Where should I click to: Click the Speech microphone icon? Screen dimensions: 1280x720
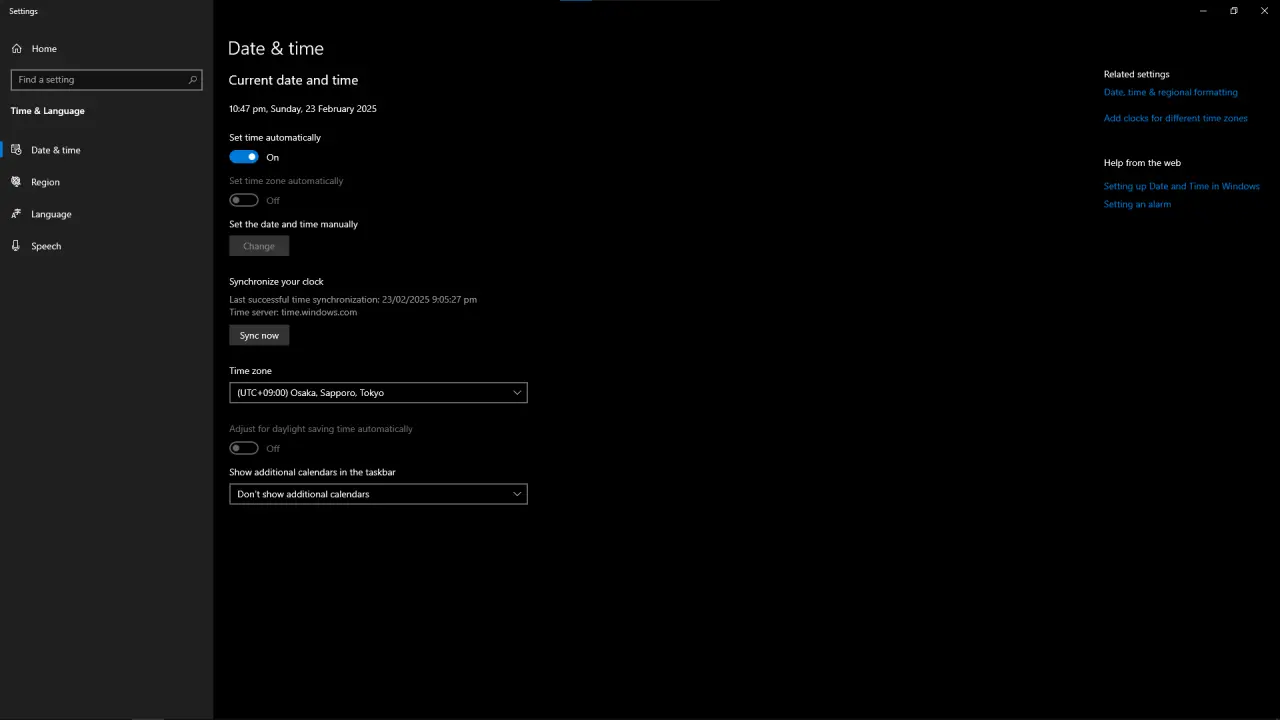coord(17,246)
